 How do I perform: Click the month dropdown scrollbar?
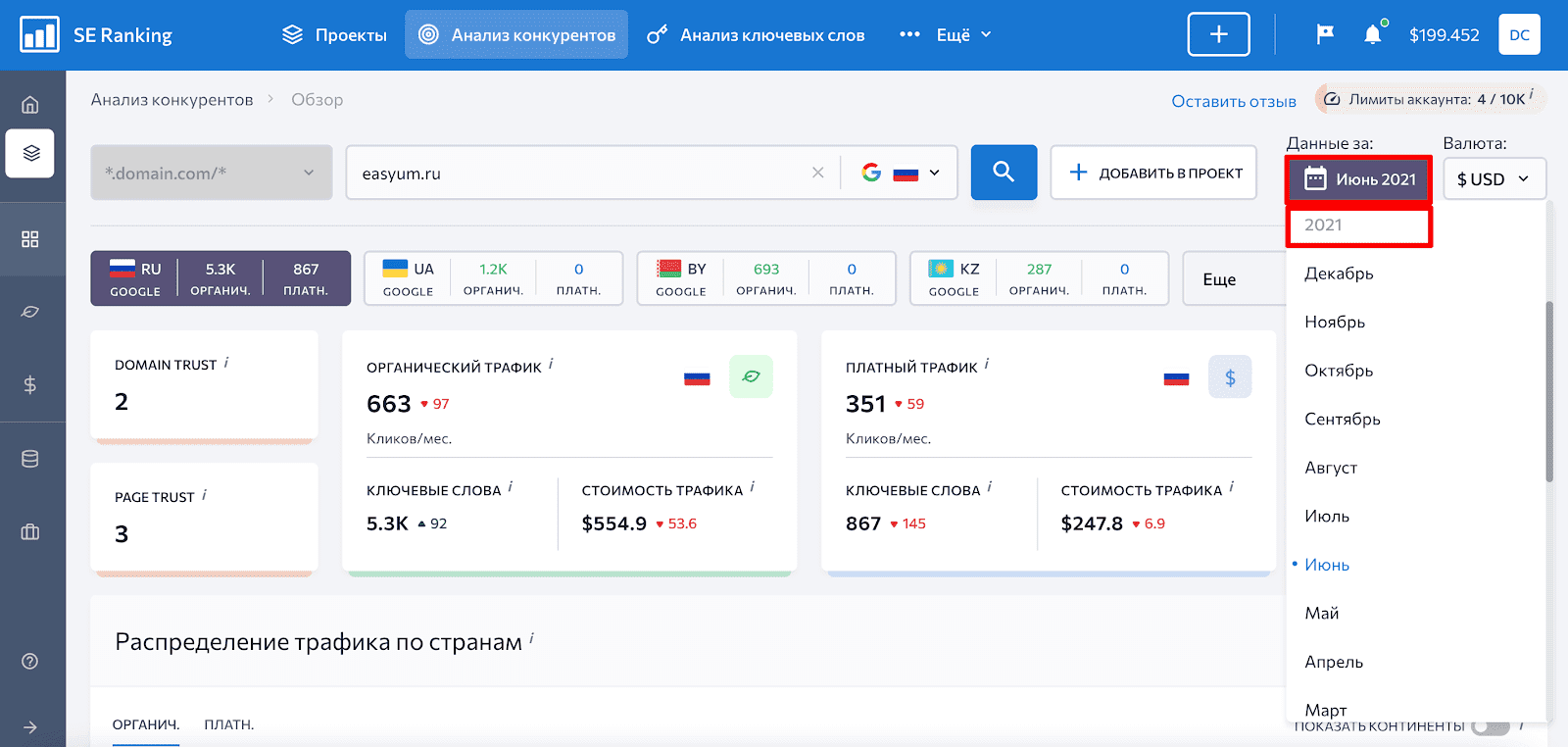pos(1549,392)
